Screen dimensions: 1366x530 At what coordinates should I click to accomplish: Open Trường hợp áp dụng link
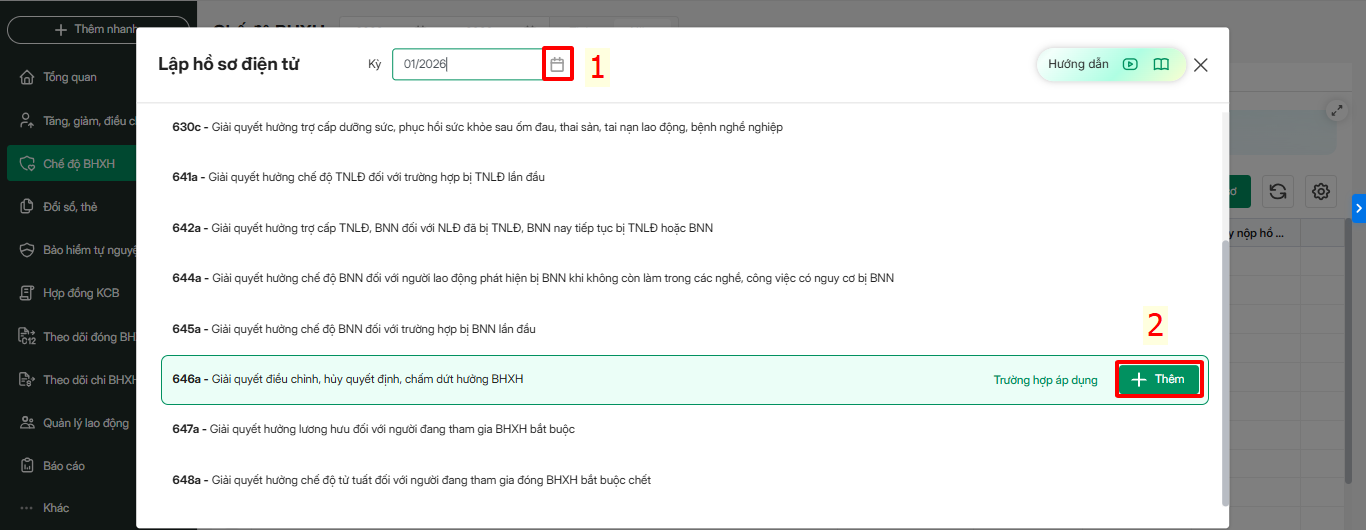(x=1045, y=380)
